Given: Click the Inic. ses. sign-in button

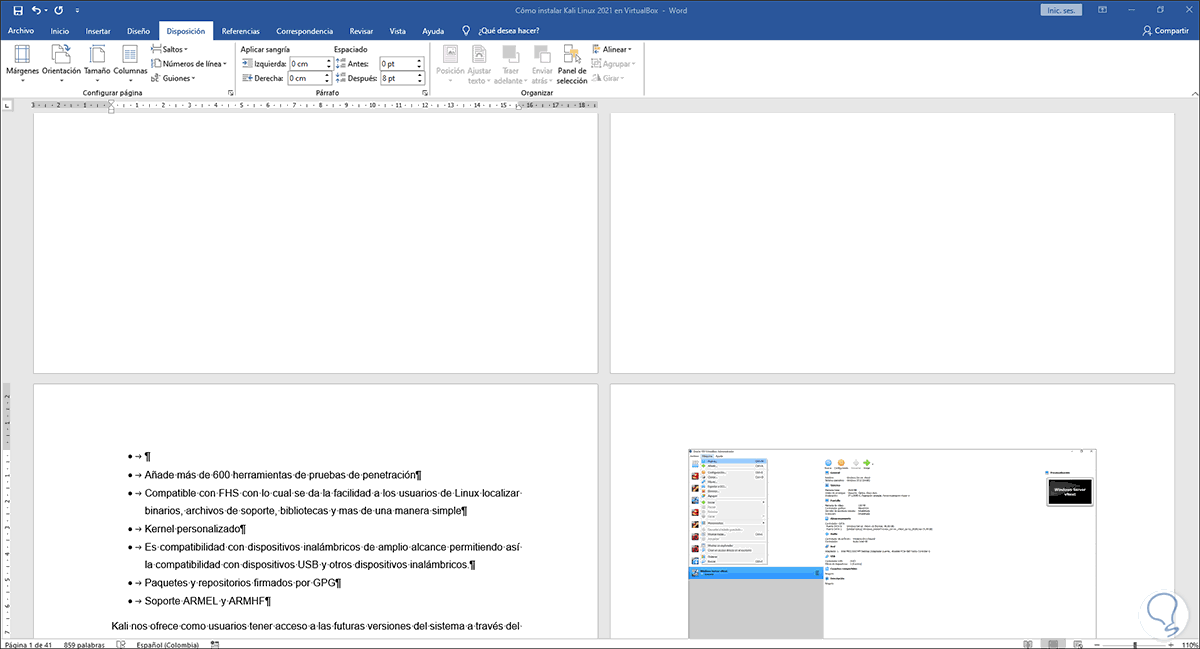Looking at the screenshot, I should point(1061,9).
